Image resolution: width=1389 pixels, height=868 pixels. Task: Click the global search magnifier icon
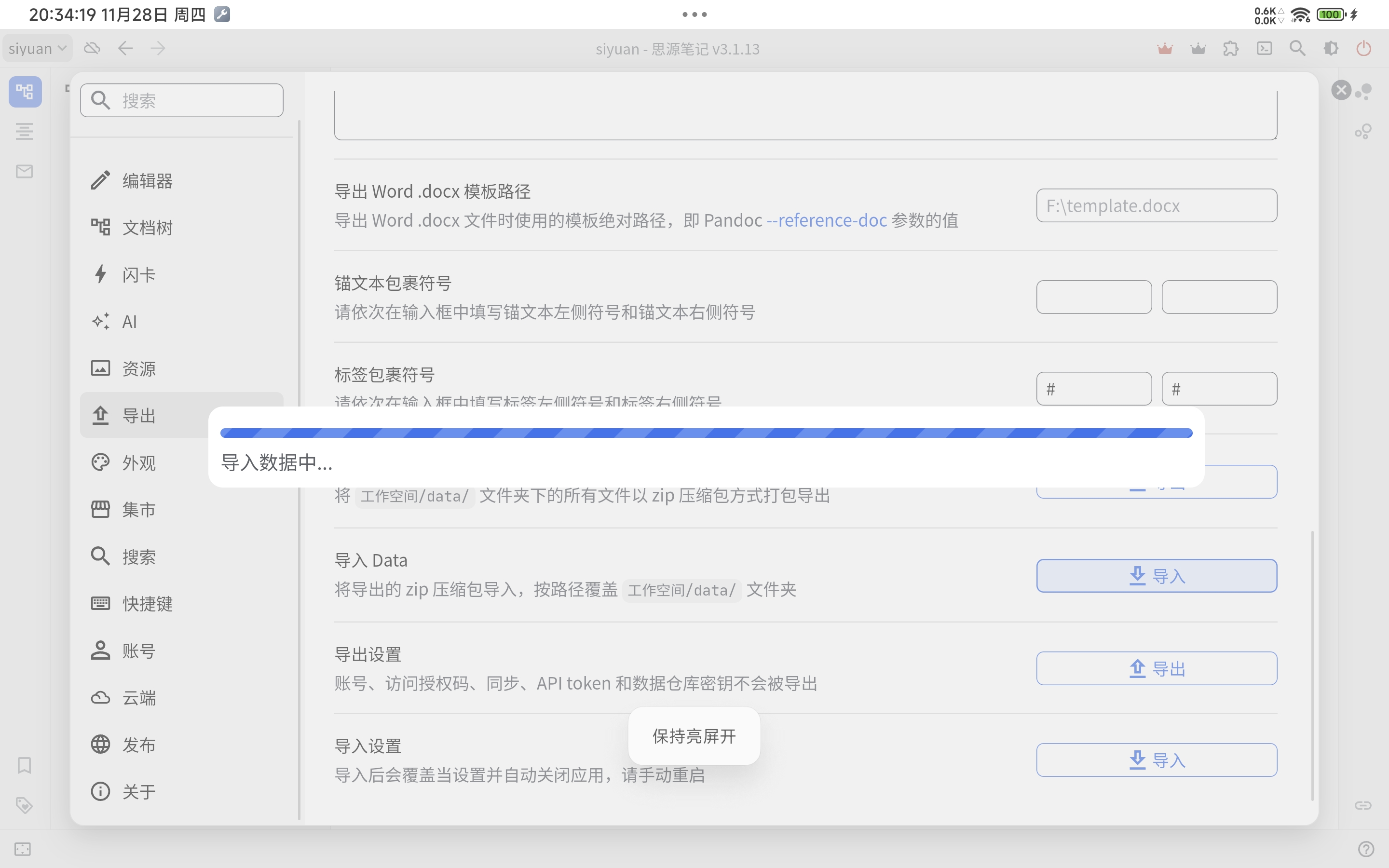[x=1297, y=48]
